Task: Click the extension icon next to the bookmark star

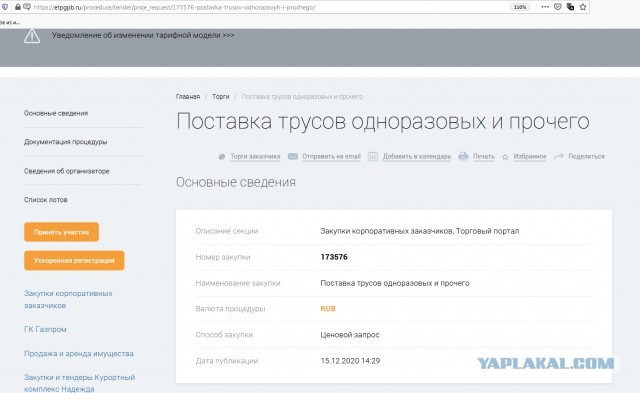Action: [570, 7]
